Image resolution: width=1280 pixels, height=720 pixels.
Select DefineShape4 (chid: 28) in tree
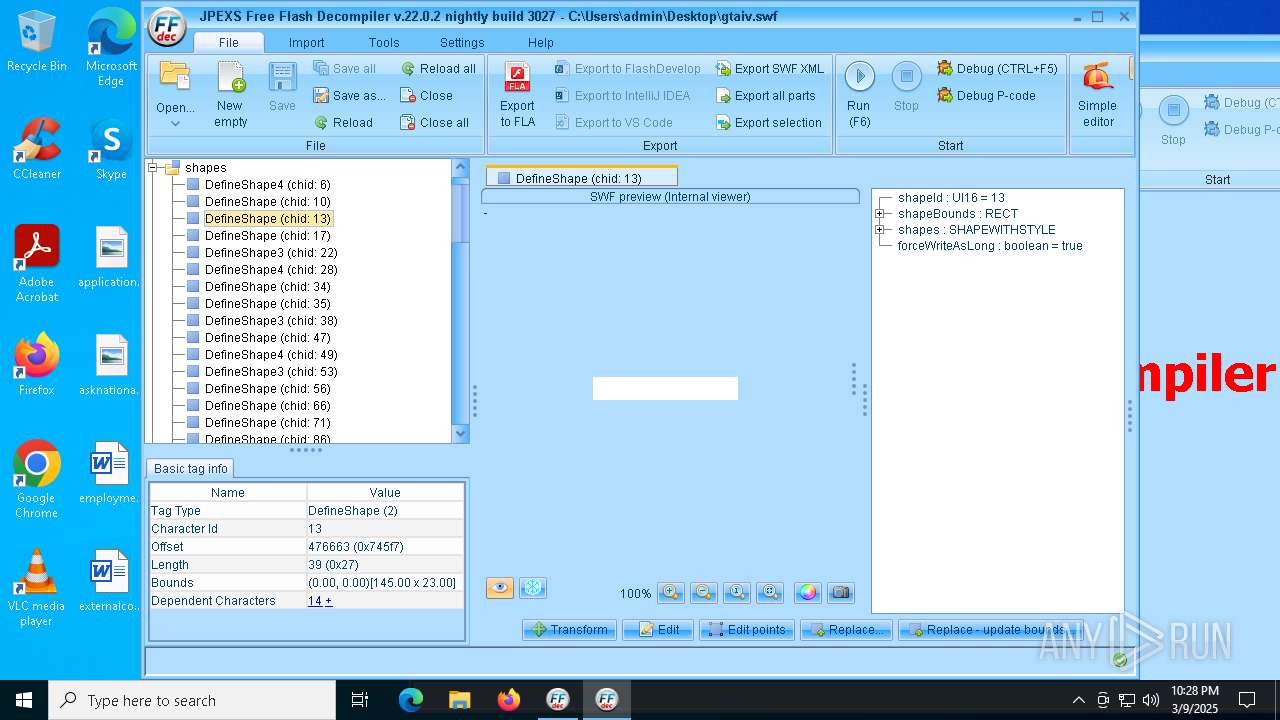pos(271,269)
